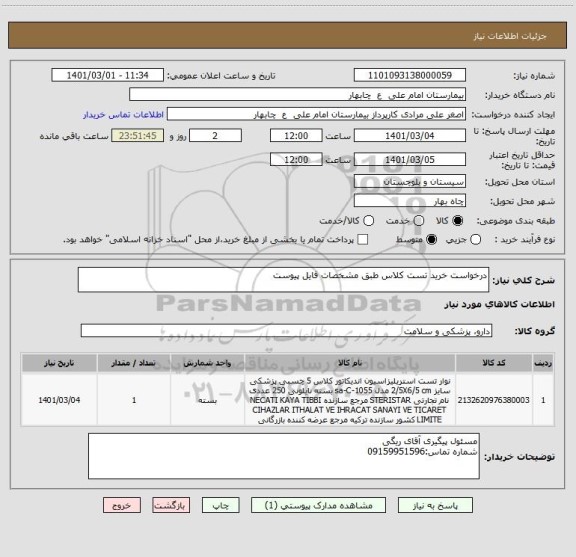Click the نام کالا column header

[350, 363]
